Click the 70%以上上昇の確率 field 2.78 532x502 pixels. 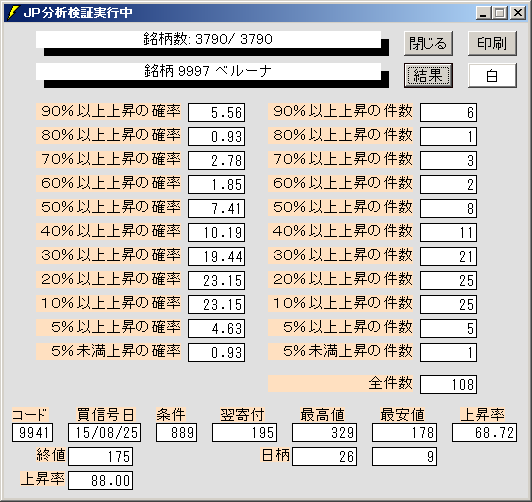216,160
